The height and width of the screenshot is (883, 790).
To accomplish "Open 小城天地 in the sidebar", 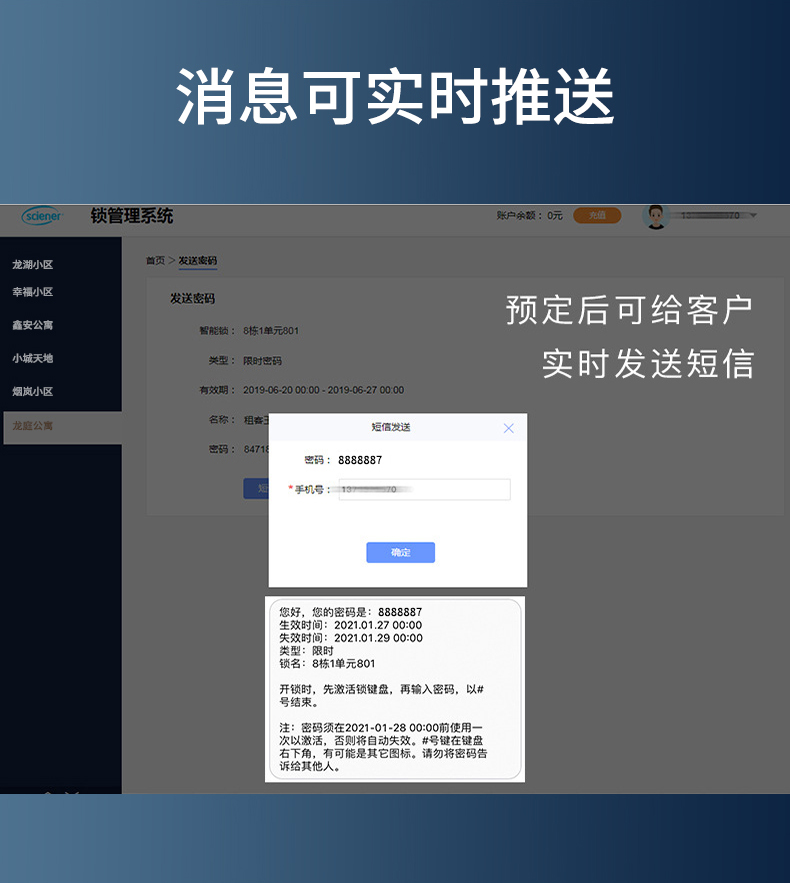I will pos(33,358).
